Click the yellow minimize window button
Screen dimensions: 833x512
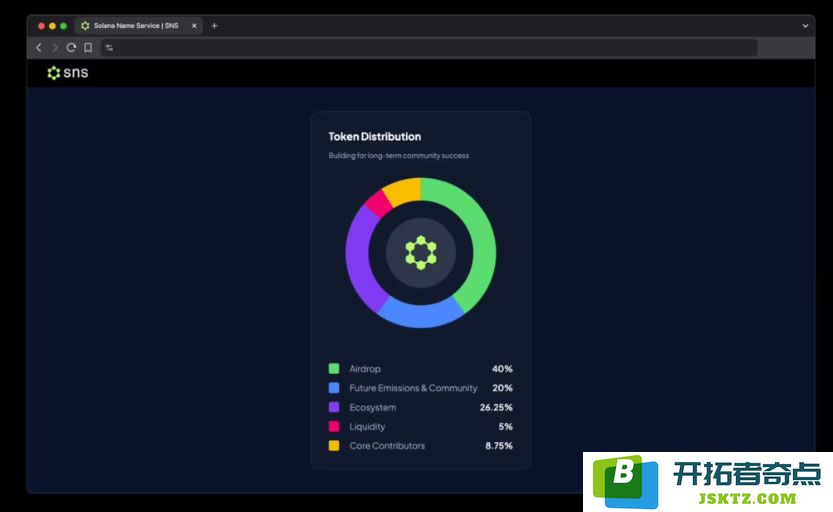tap(52, 25)
